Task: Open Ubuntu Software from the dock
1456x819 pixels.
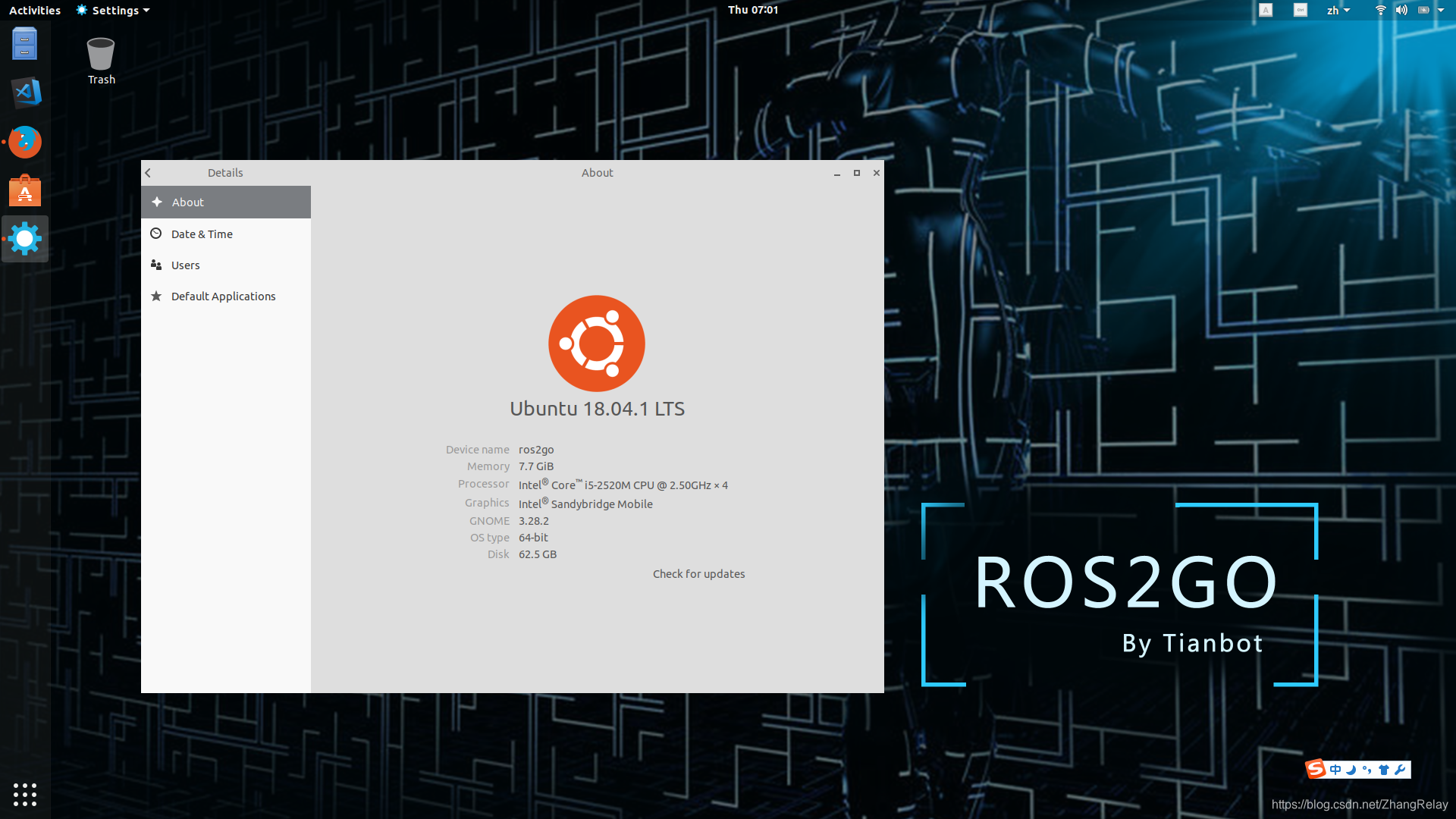Action: point(25,191)
